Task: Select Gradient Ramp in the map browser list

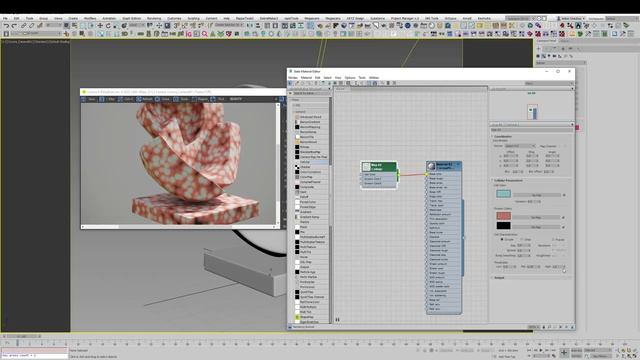Action: click(311, 217)
